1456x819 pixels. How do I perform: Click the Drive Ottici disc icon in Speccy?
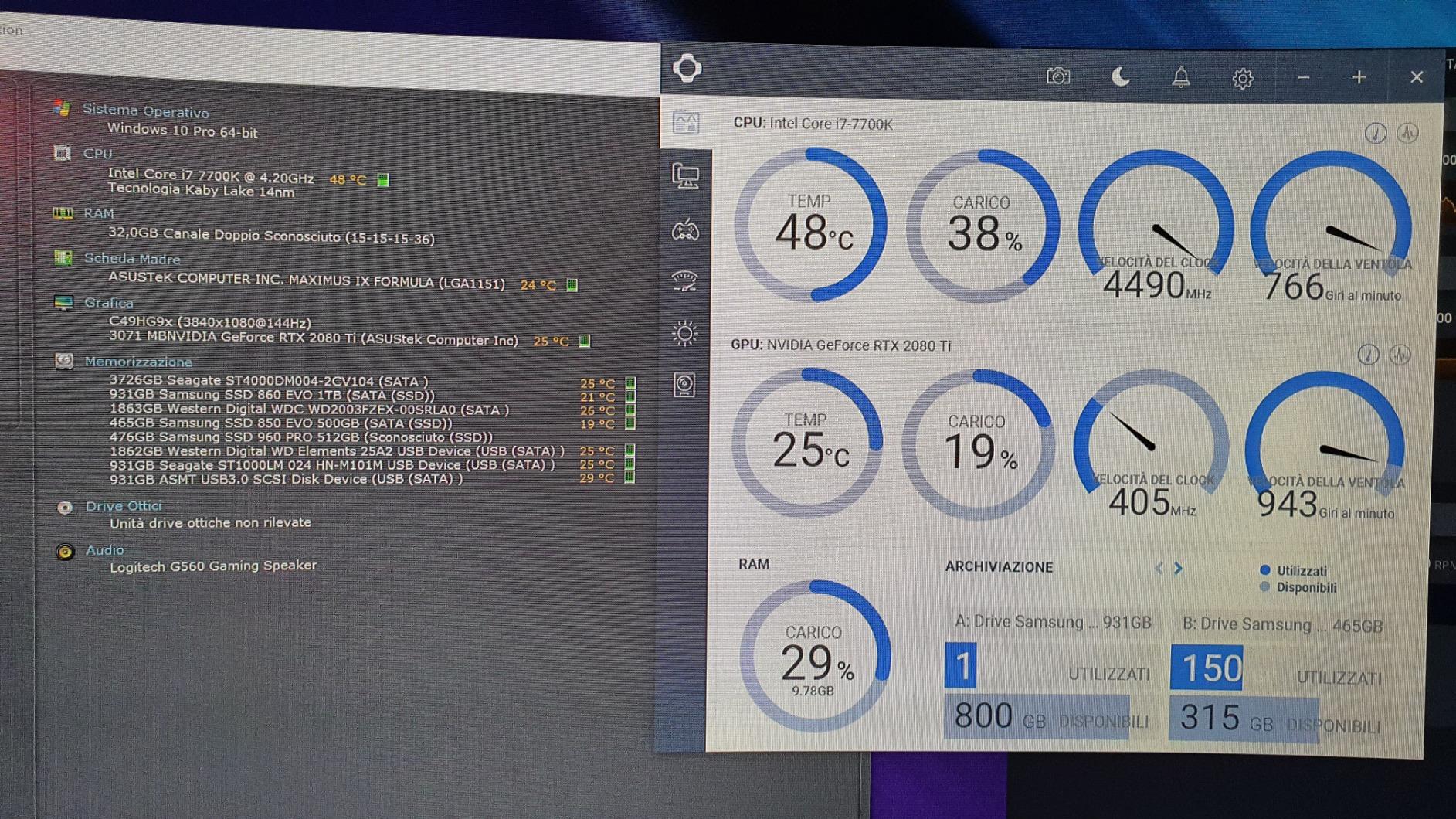click(65, 508)
